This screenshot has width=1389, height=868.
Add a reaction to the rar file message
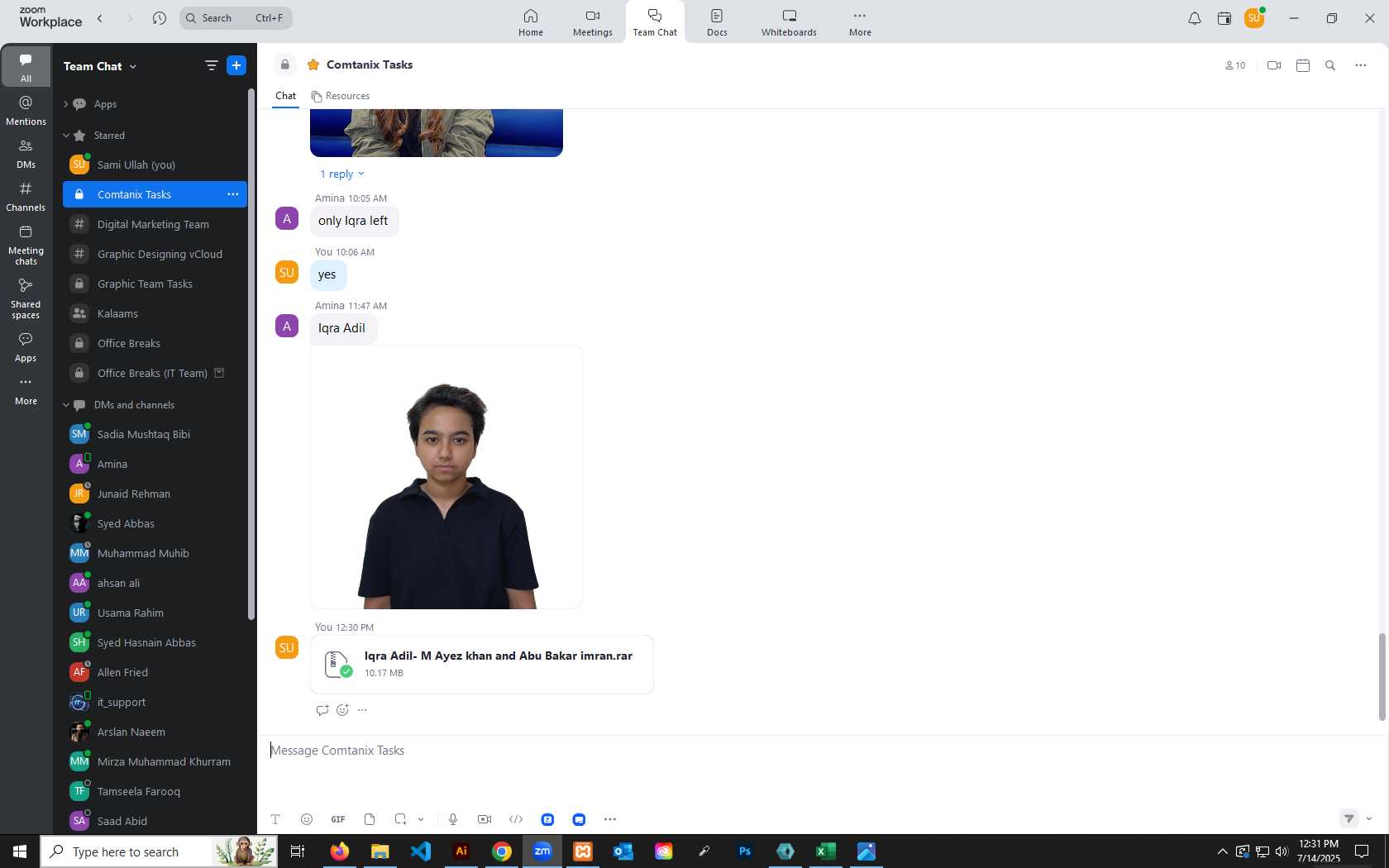tap(343, 710)
